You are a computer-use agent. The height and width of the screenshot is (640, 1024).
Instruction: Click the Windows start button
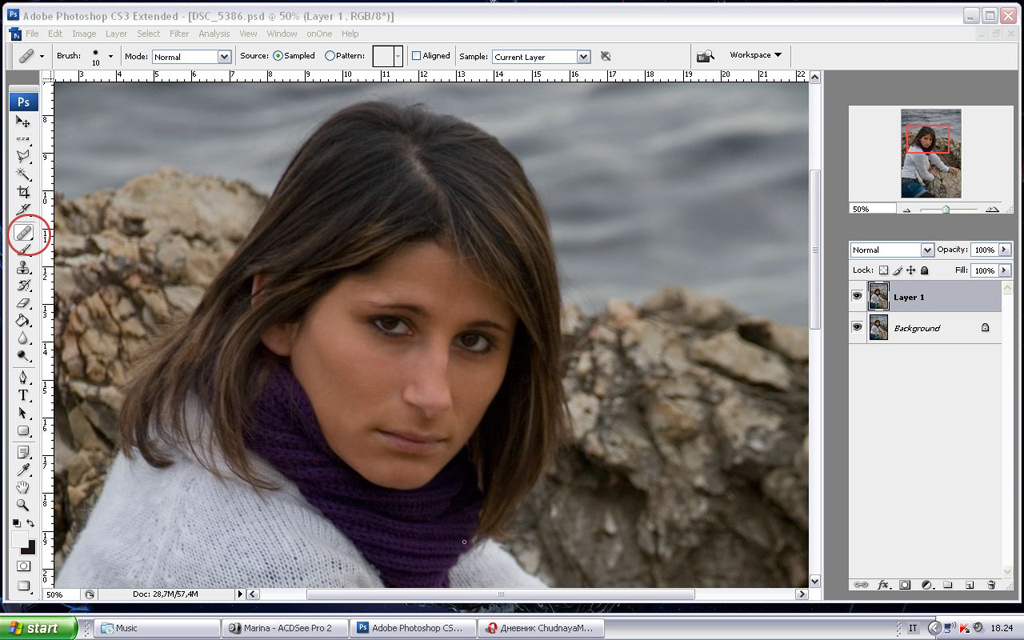[x=38, y=628]
